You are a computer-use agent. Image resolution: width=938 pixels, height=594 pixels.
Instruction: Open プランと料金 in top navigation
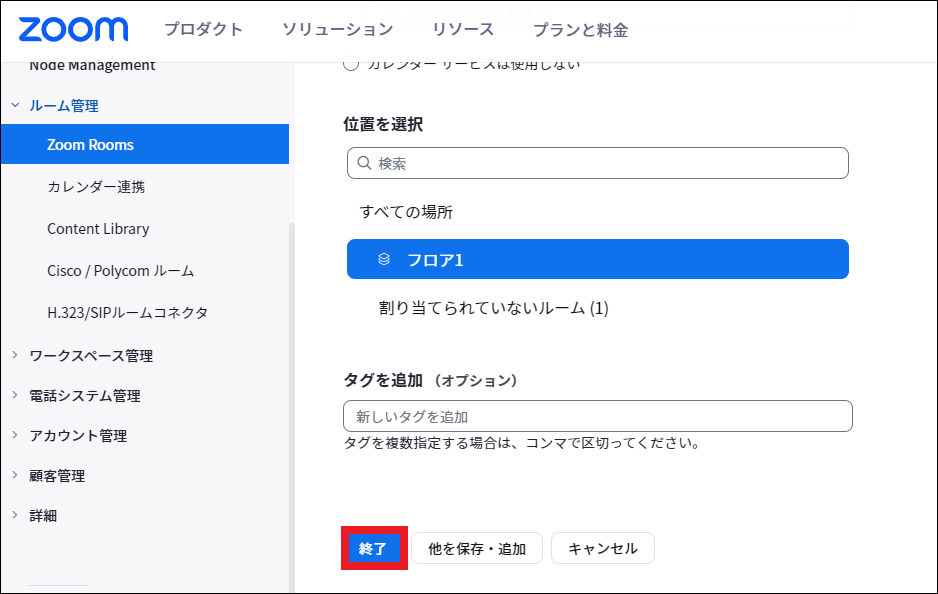pyautogui.click(x=580, y=29)
